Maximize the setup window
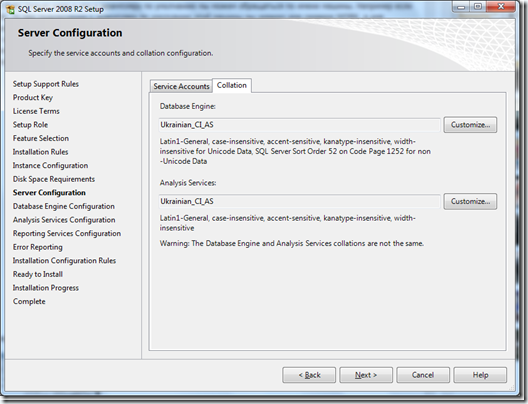This screenshot has height=404, width=528. [478, 7]
